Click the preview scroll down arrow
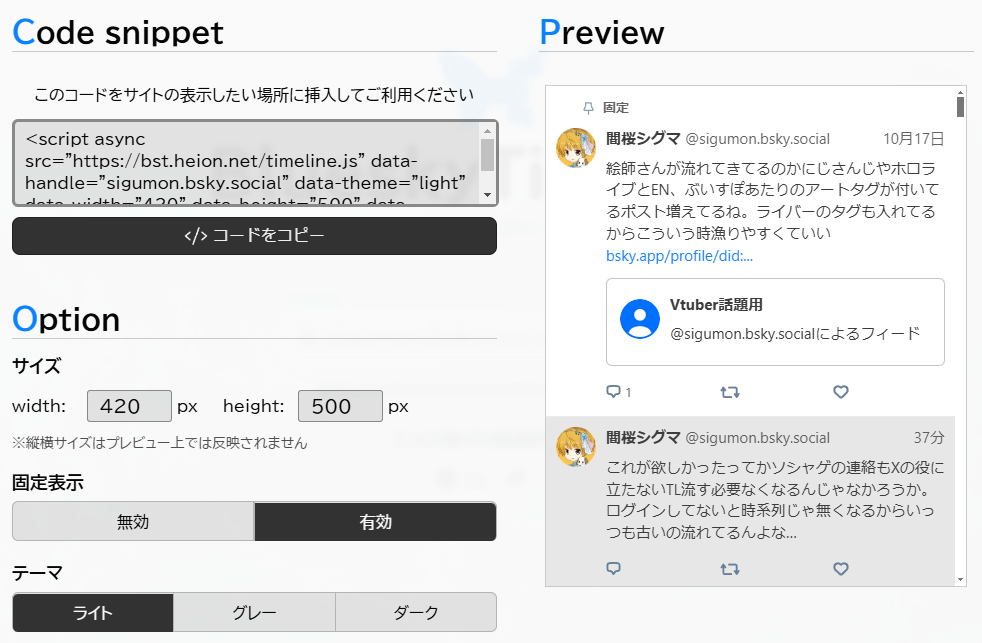Screen dimensions: 982x643 coord(960,579)
